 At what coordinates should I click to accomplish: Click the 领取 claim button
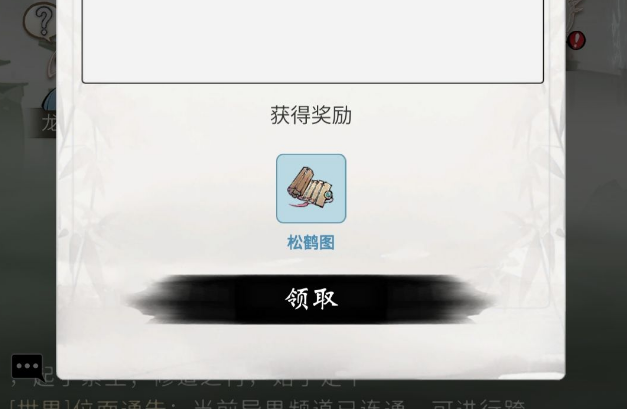click(311, 299)
